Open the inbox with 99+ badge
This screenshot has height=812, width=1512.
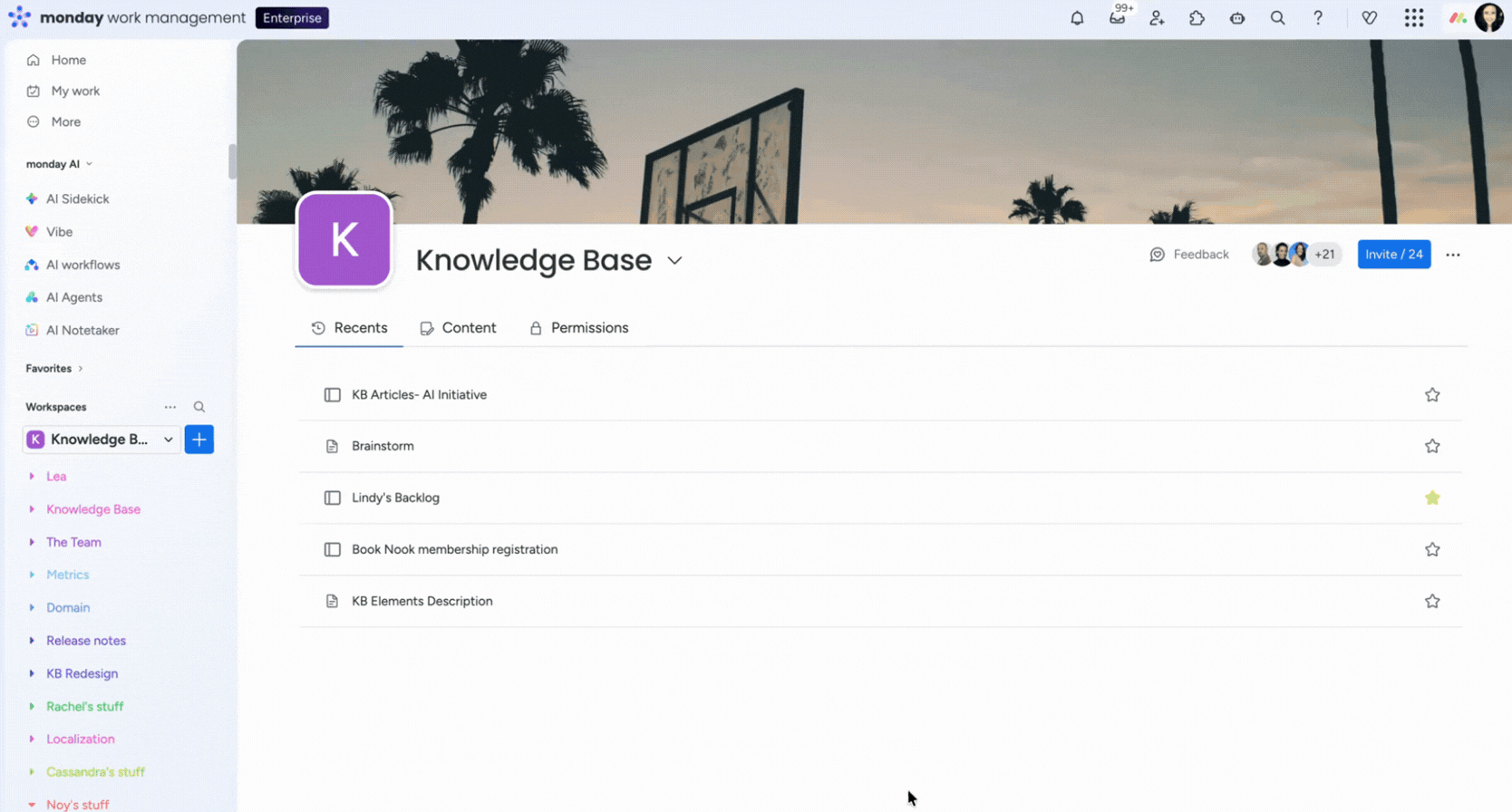[x=1117, y=18]
